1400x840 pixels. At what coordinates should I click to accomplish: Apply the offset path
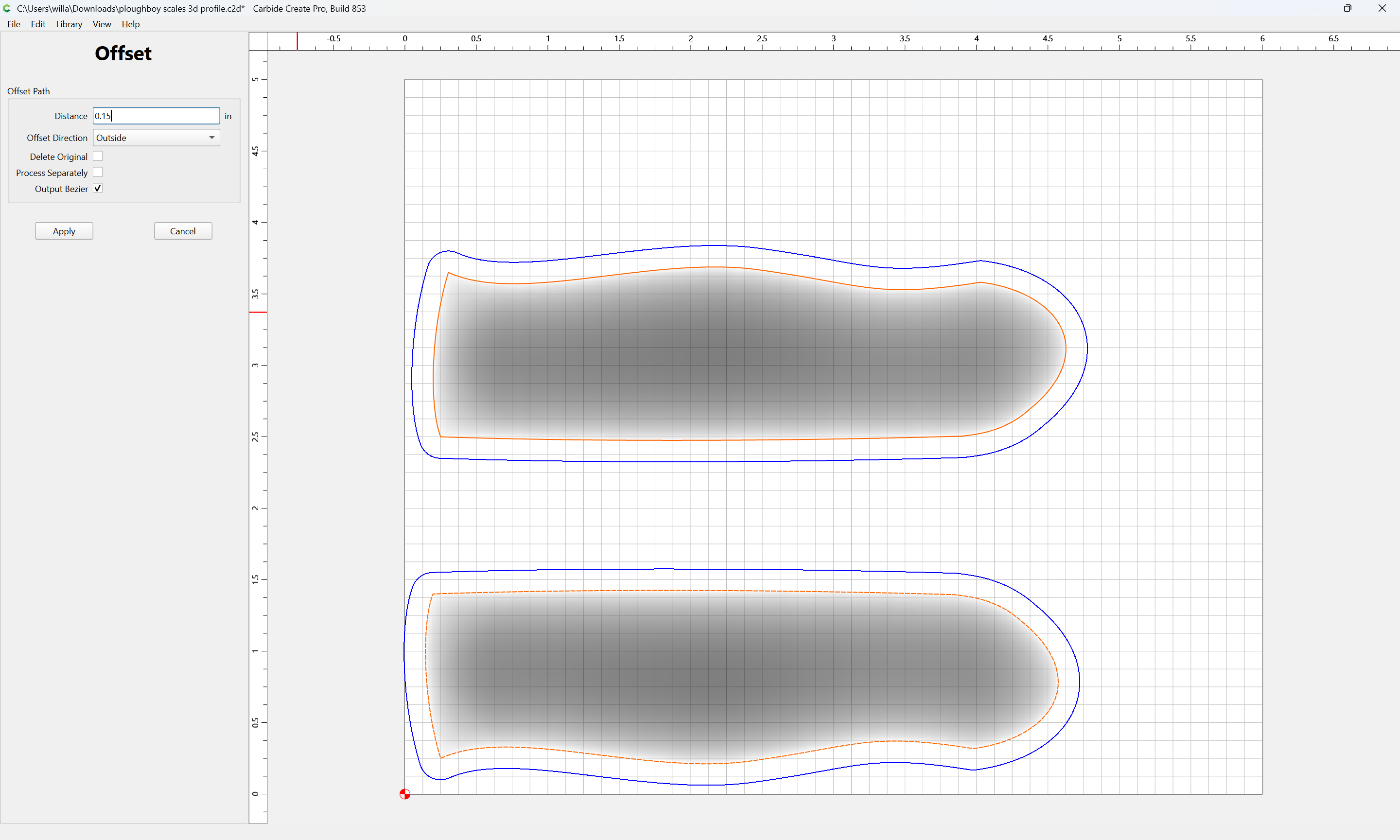tap(64, 231)
